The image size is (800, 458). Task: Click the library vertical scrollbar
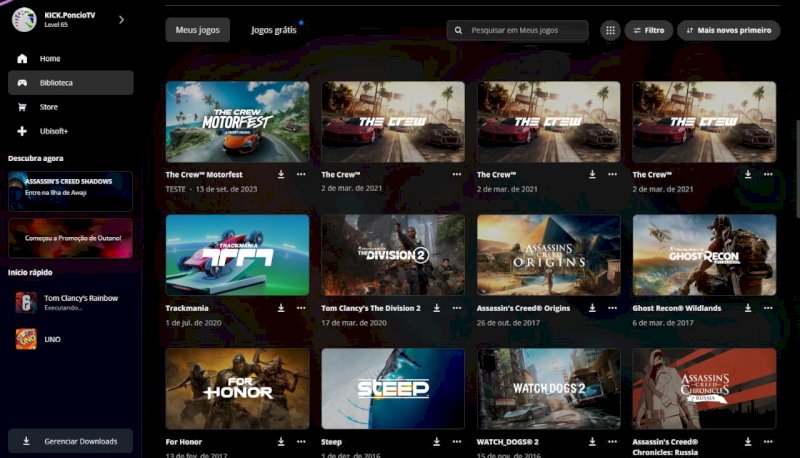click(x=797, y=171)
